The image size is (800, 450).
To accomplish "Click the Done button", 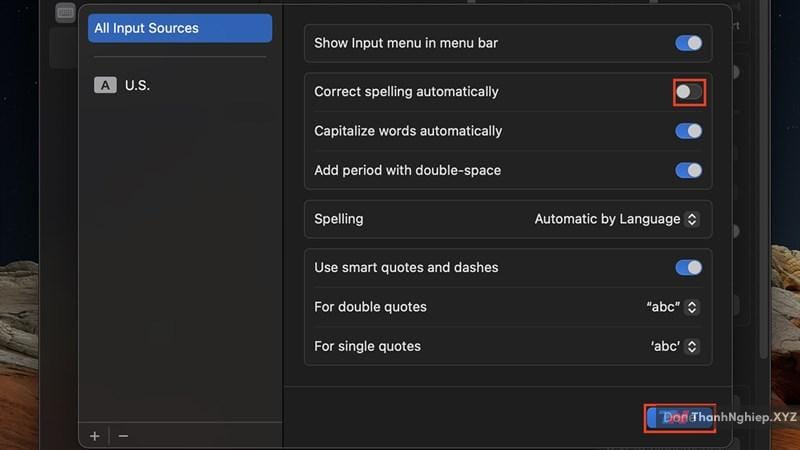I will pos(679,418).
